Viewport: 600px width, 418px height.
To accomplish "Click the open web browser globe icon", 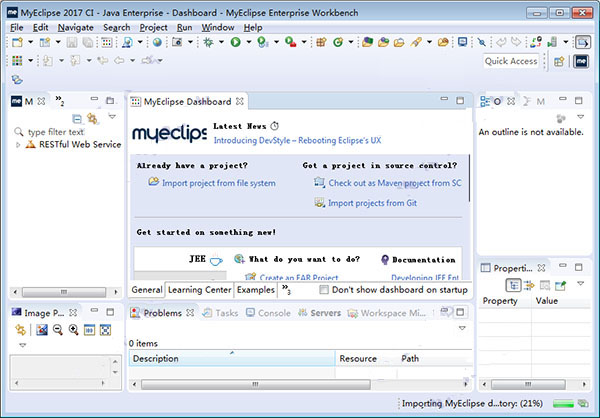I will click(x=157, y=42).
